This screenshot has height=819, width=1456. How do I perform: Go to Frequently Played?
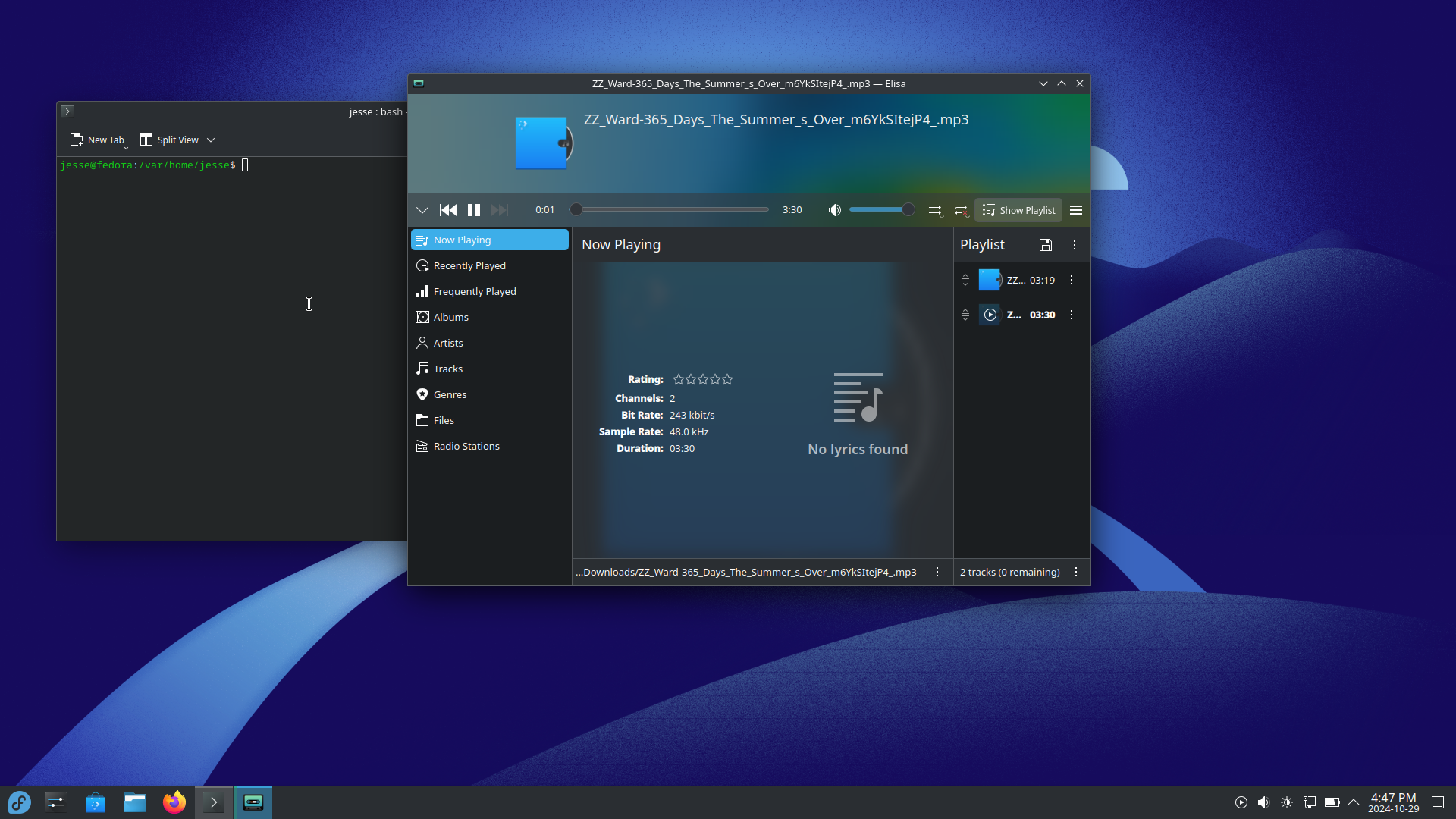coord(490,291)
